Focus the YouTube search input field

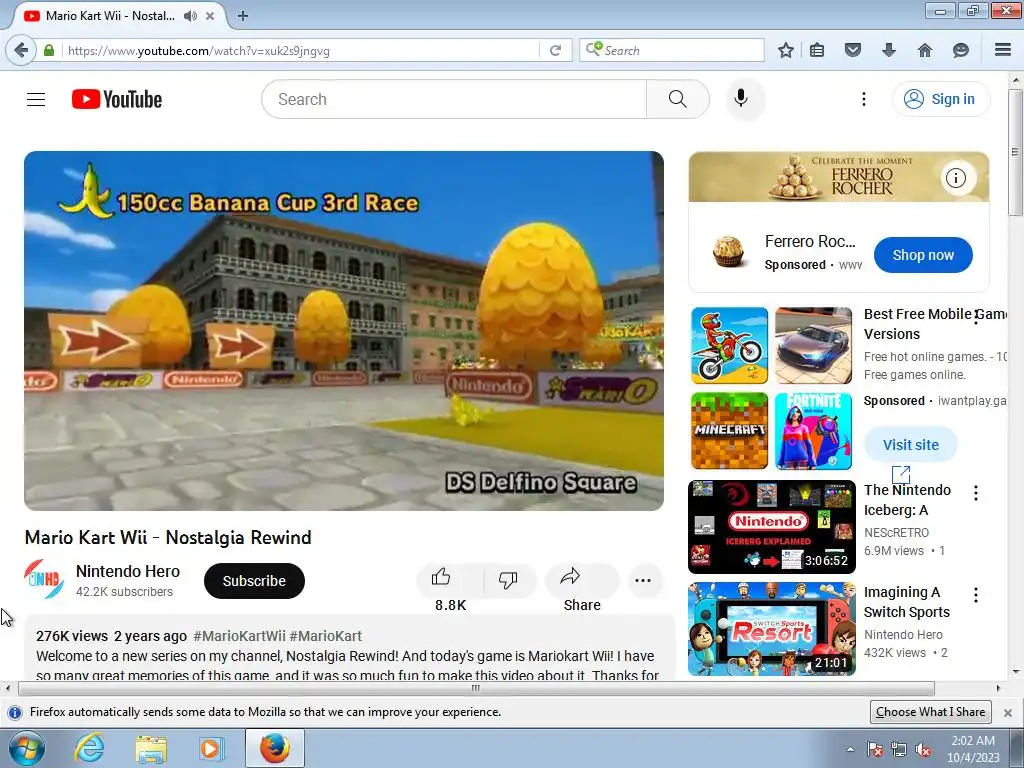coord(454,99)
